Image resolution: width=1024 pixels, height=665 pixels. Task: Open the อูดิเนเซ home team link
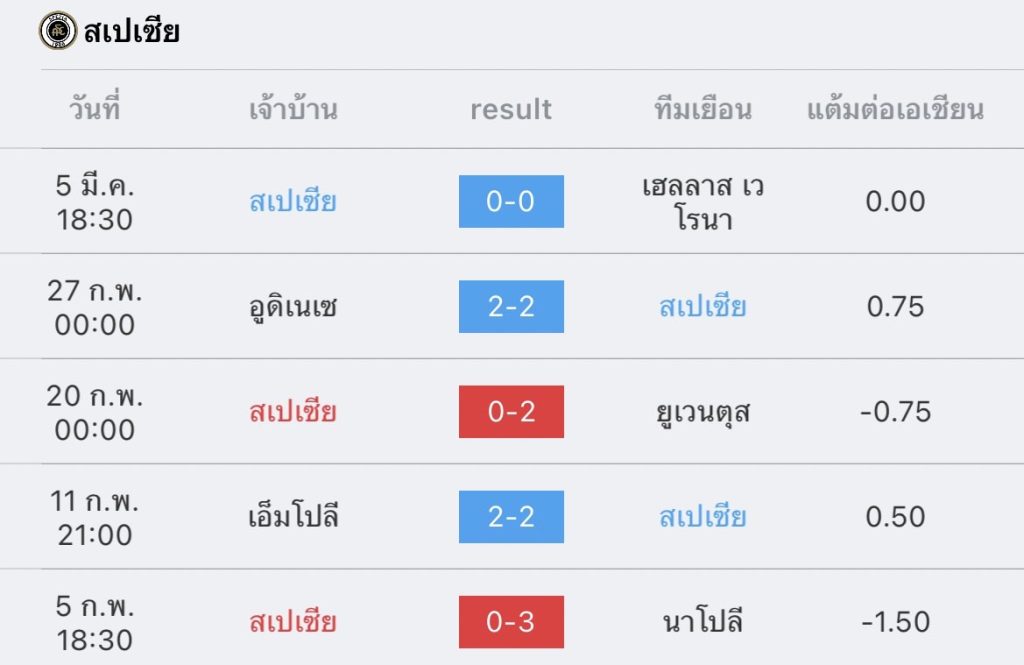[293, 306]
